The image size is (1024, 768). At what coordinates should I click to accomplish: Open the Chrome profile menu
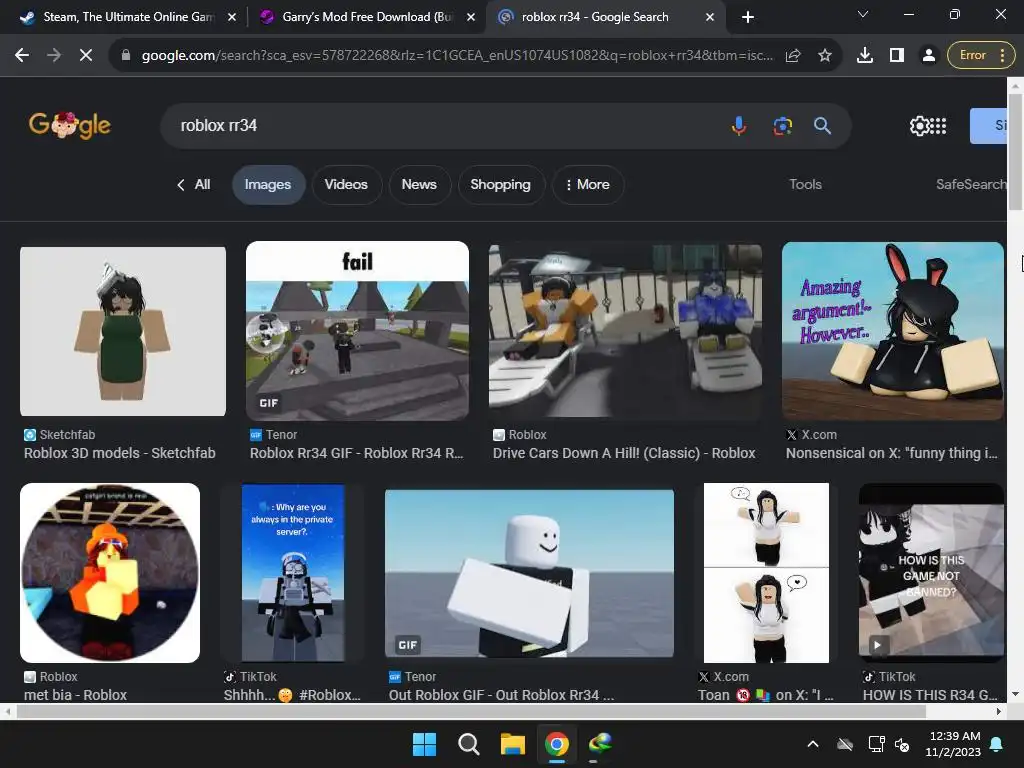[928, 56]
